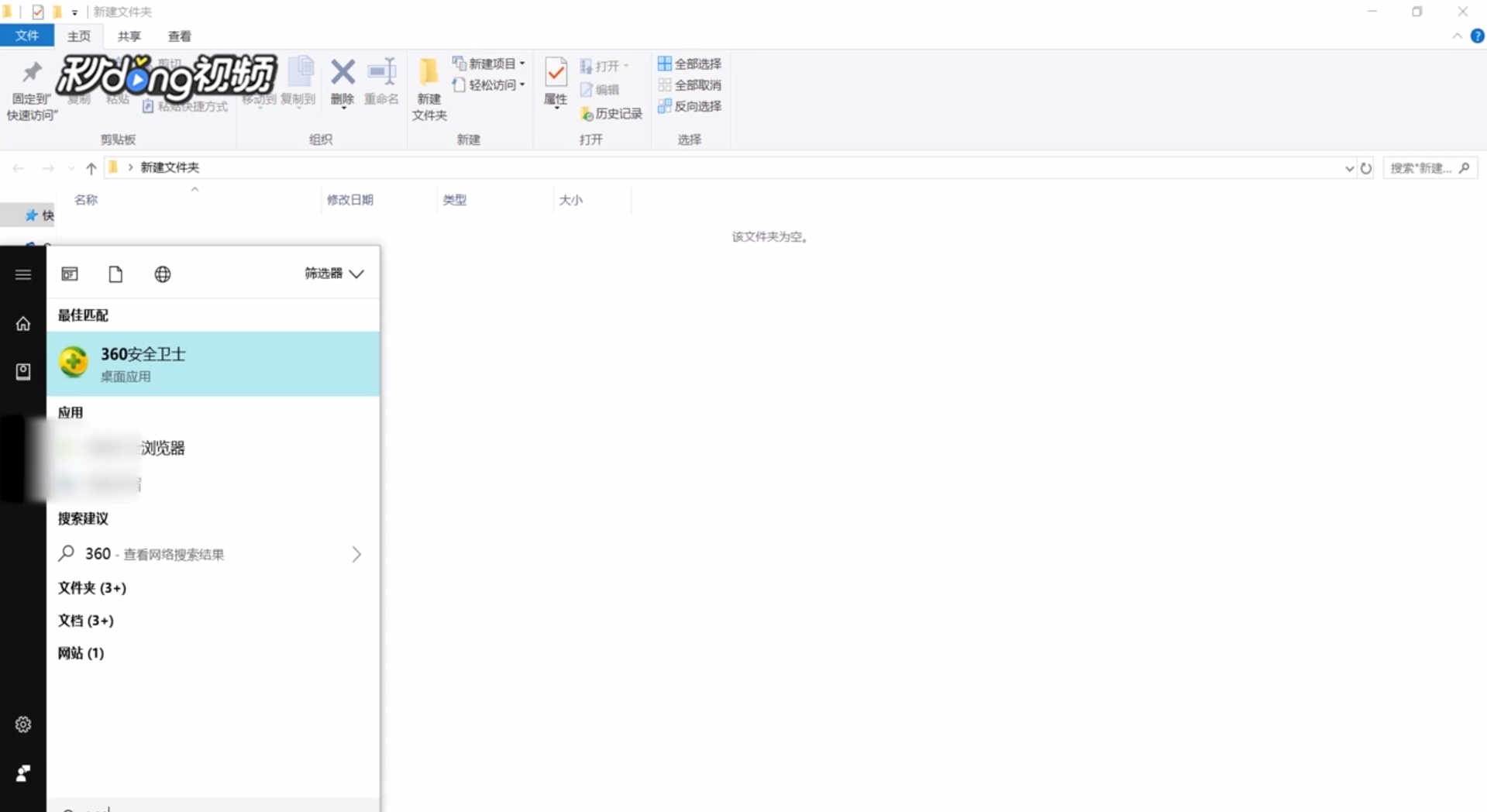Create a new folder with 新建文件夹
This screenshot has width=1487, height=812.
pos(429,90)
